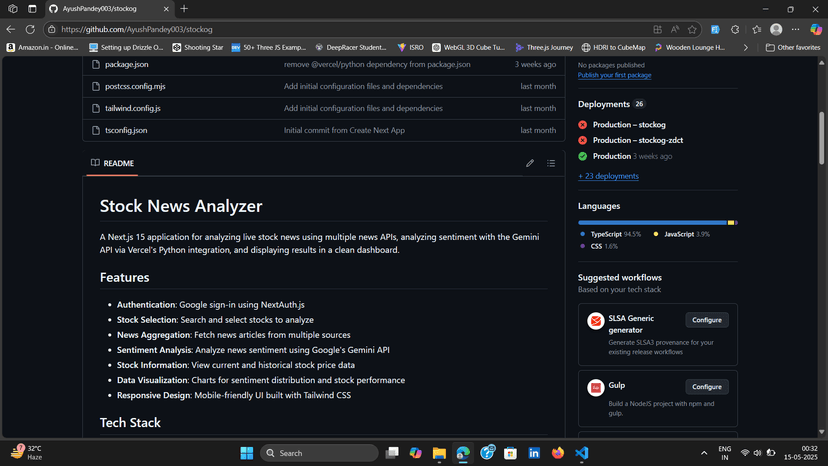Open the Other favorites folder

[793, 48]
